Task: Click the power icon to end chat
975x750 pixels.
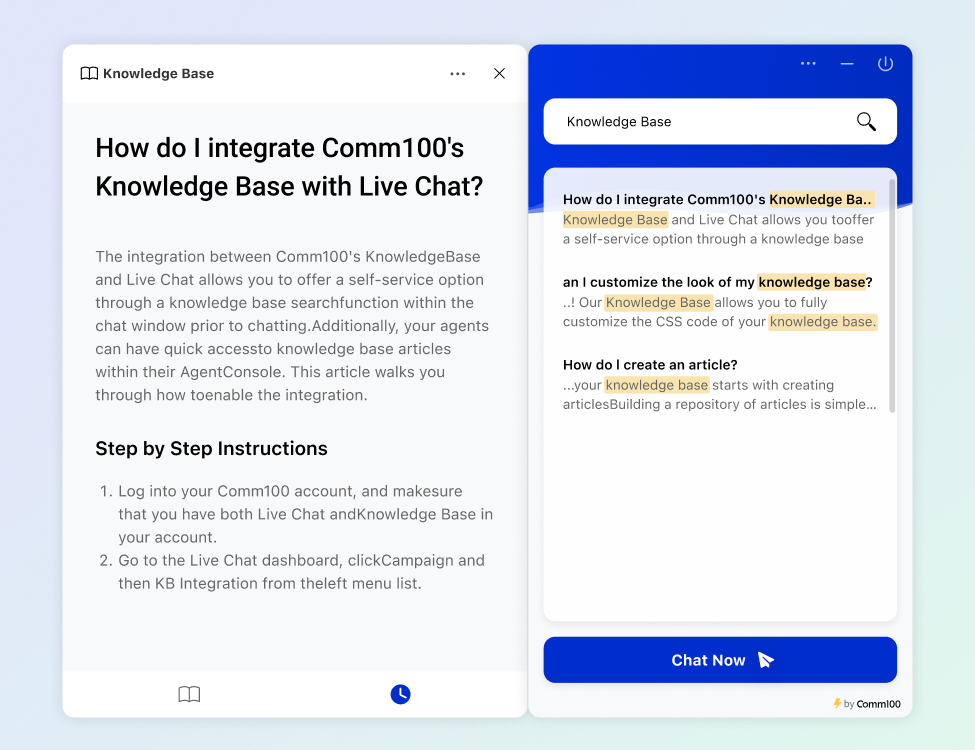Action: pyautogui.click(x=885, y=63)
